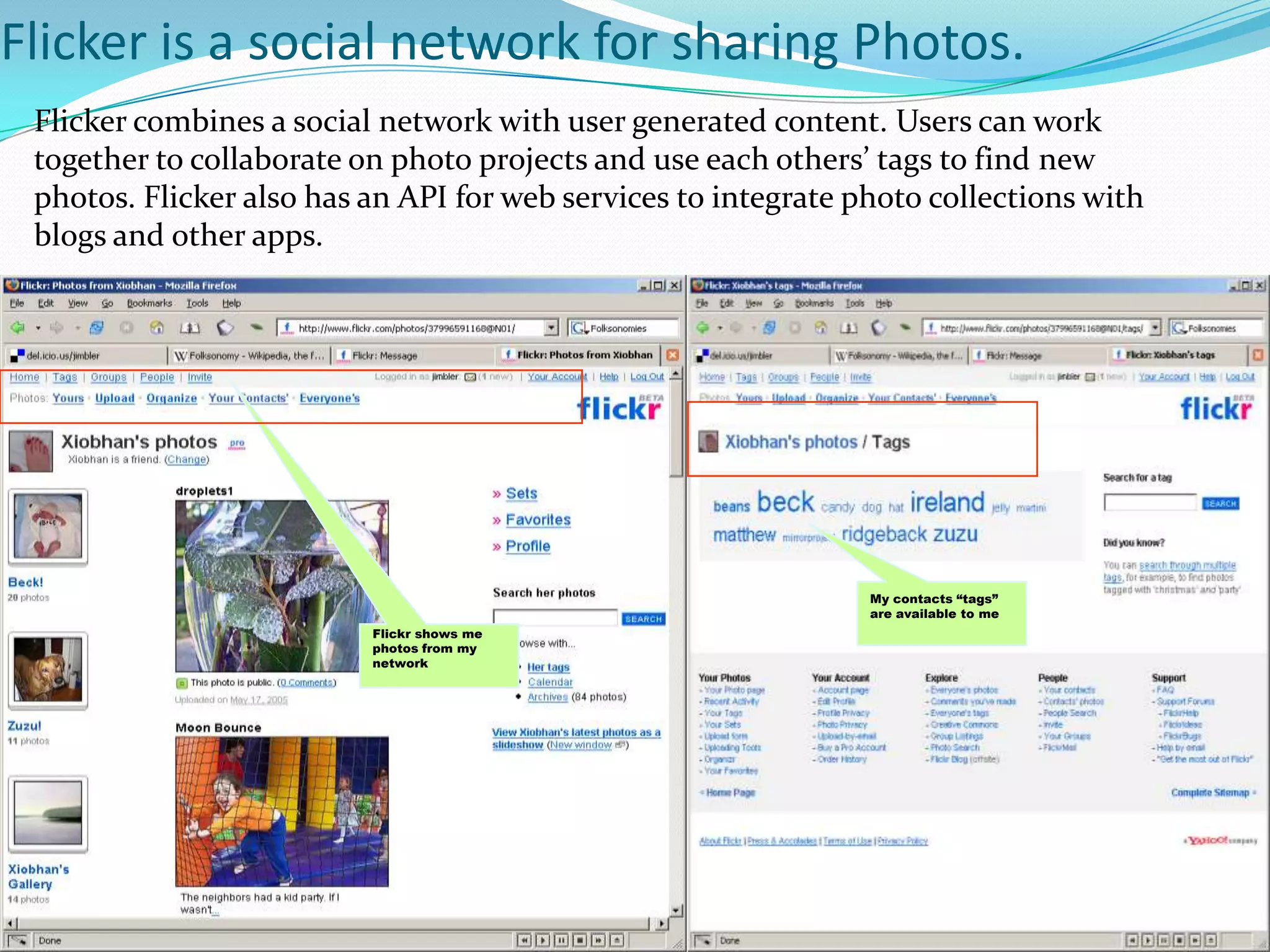
Task: Click SEARCH button under Search her photos
Action: (x=643, y=619)
